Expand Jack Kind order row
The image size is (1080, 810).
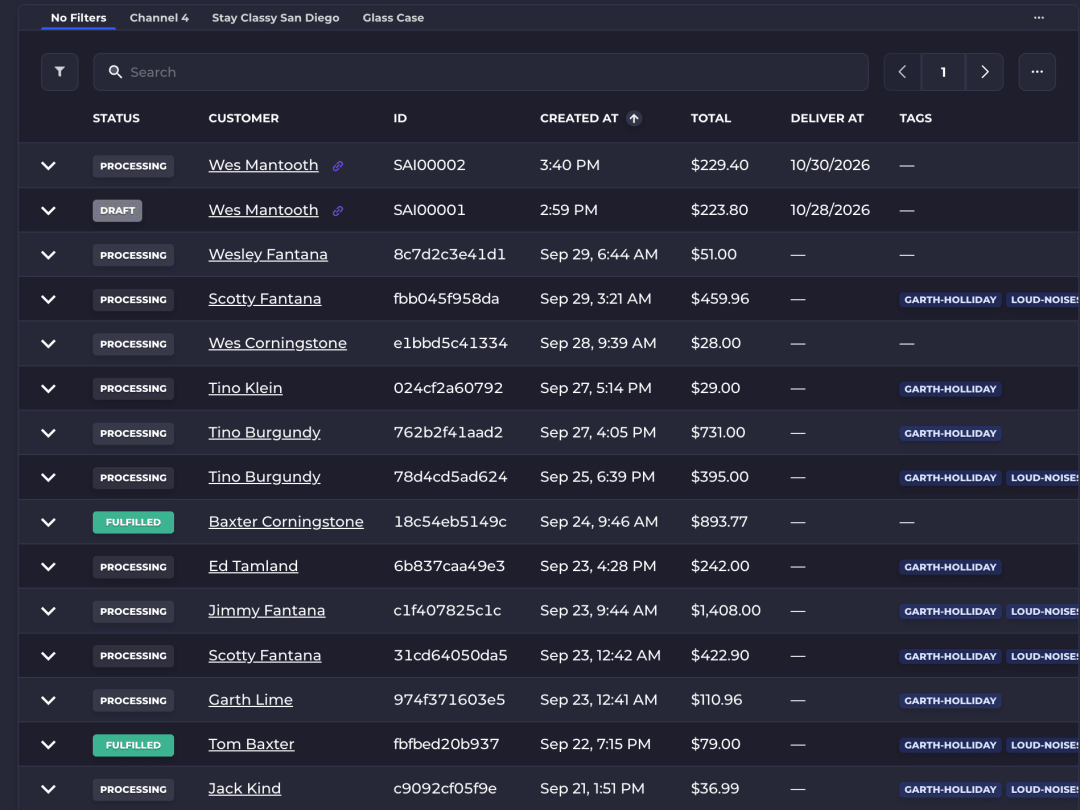click(48, 789)
